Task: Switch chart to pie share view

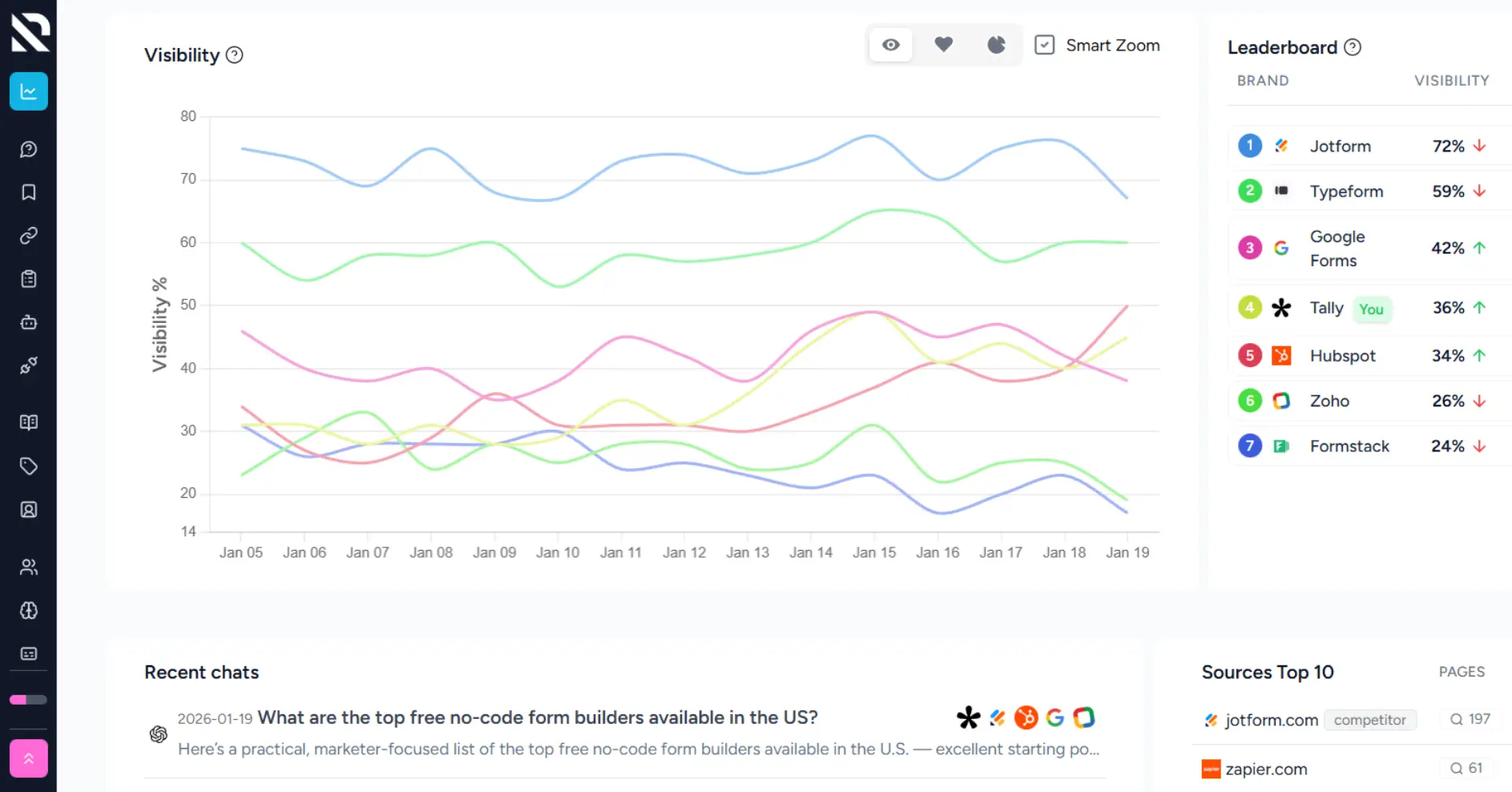Action: 996,45
